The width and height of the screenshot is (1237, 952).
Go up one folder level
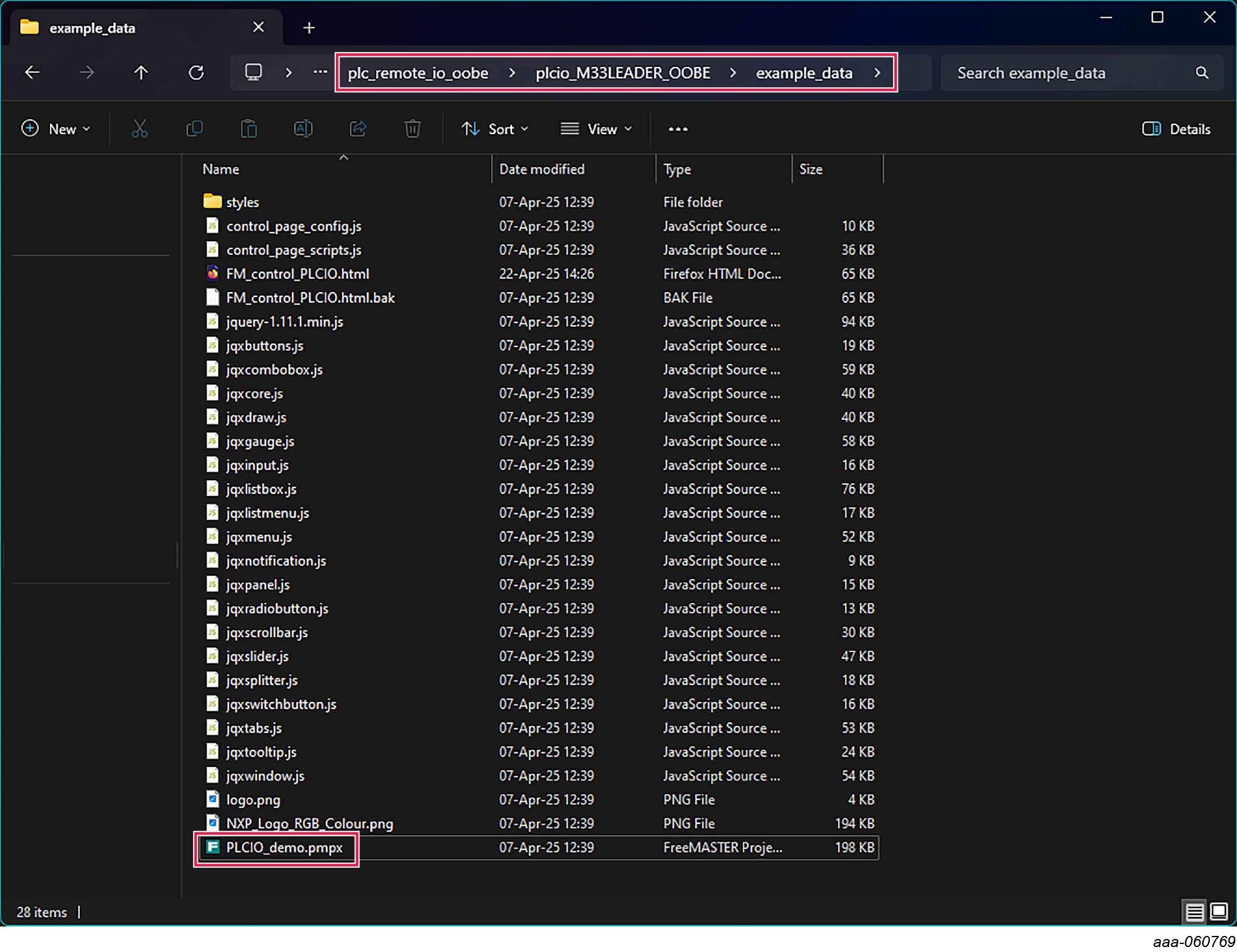click(x=141, y=73)
